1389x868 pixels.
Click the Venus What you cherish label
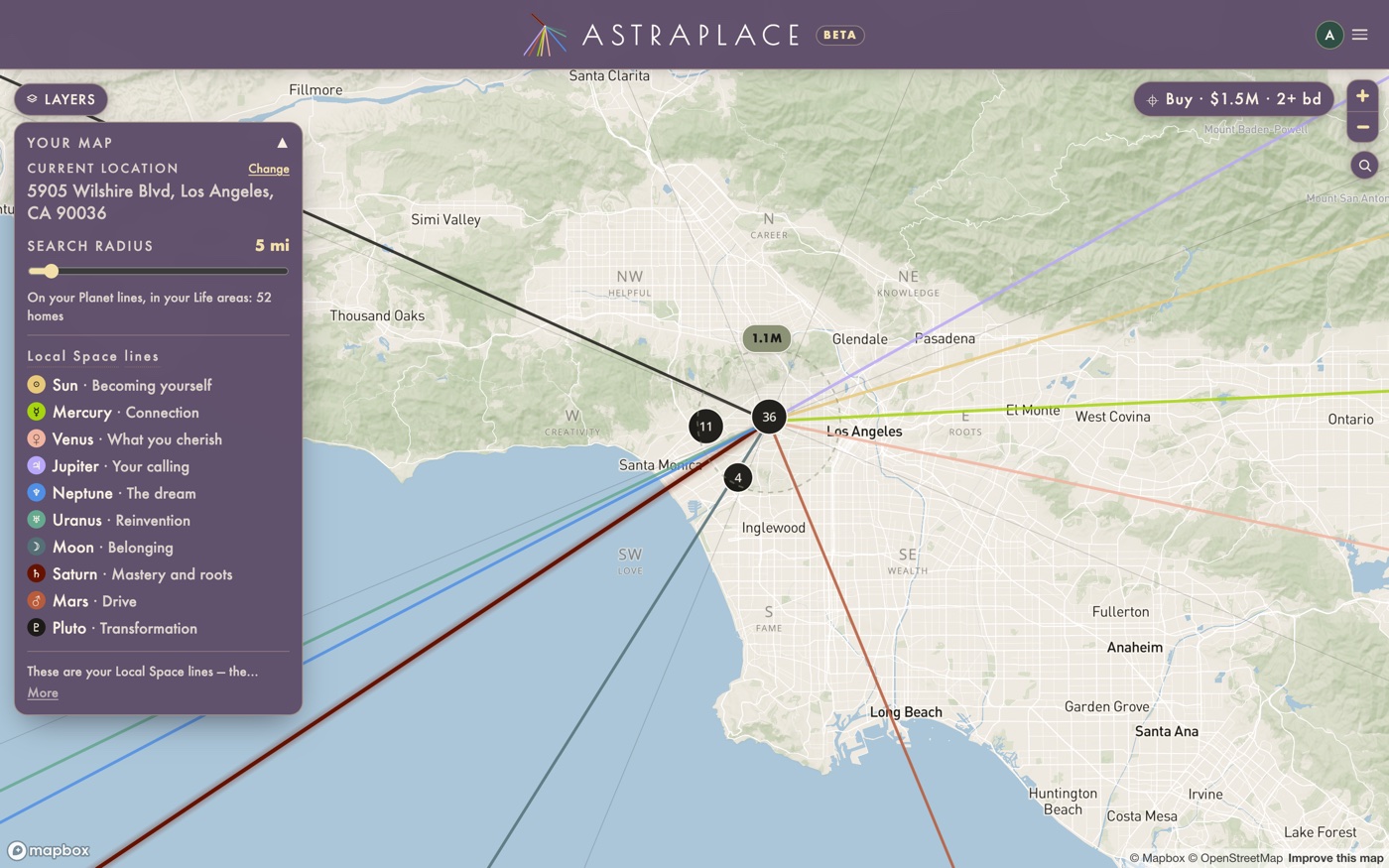tap(137, 438)
